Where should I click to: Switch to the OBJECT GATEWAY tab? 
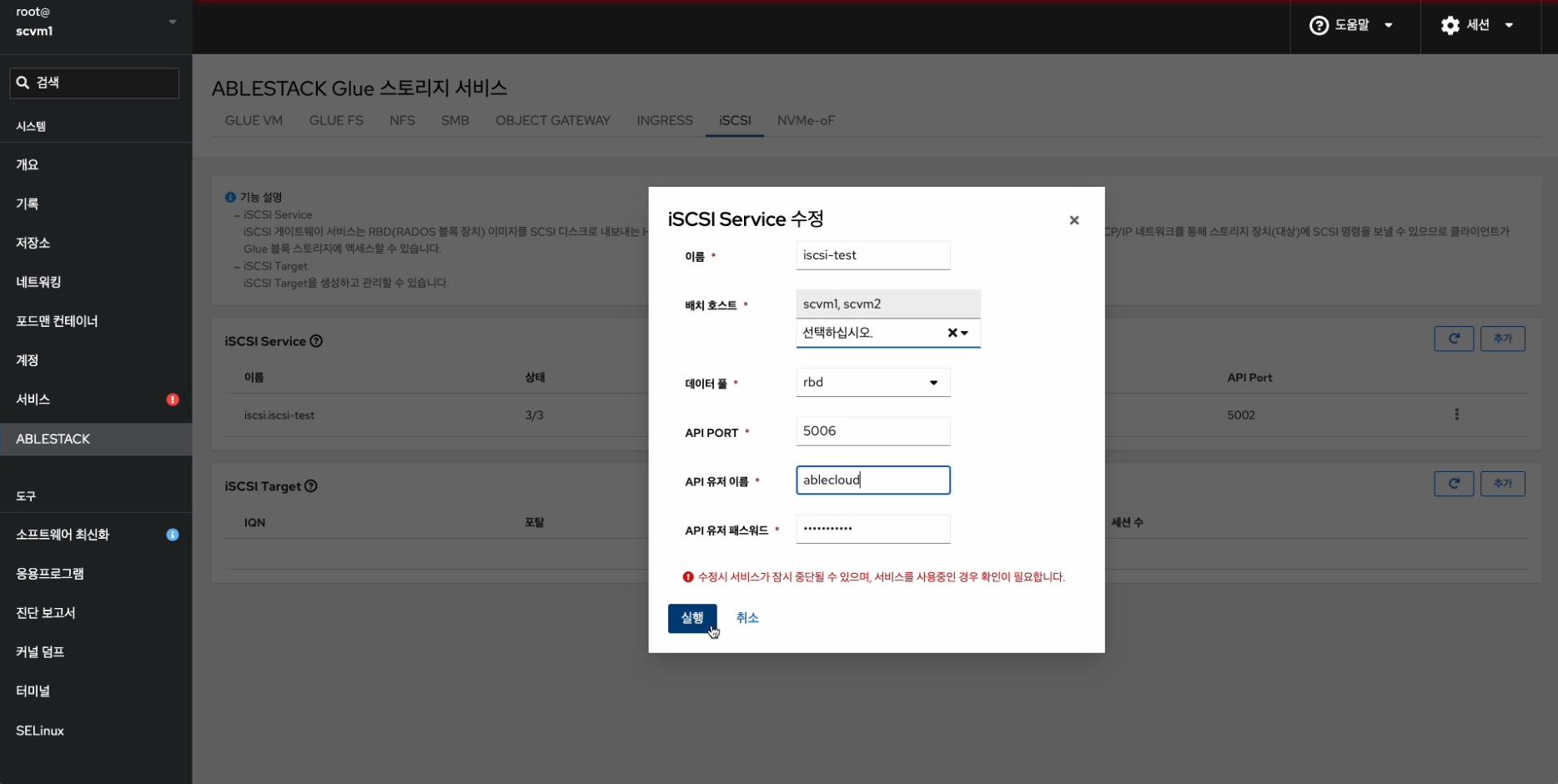(x=552, y=121)
